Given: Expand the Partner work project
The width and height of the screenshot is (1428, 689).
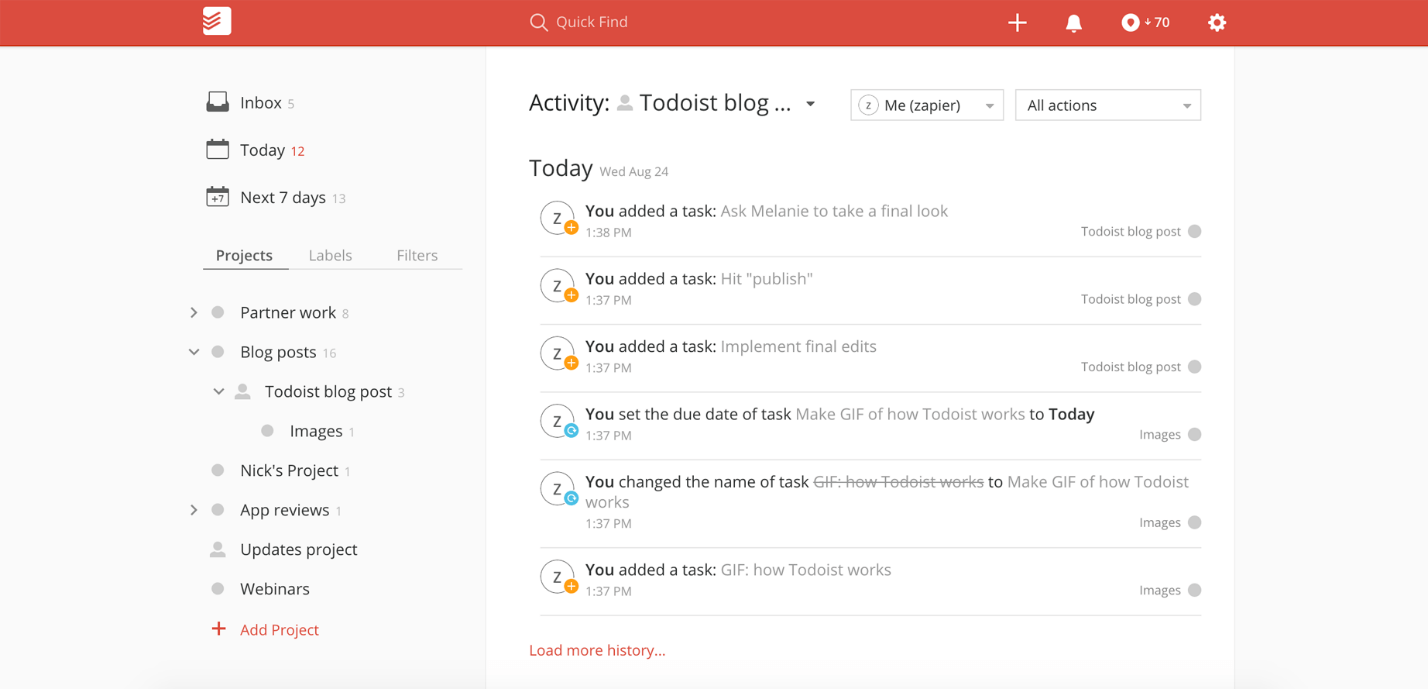Looking at the screenshot, I should coord(193,312).
